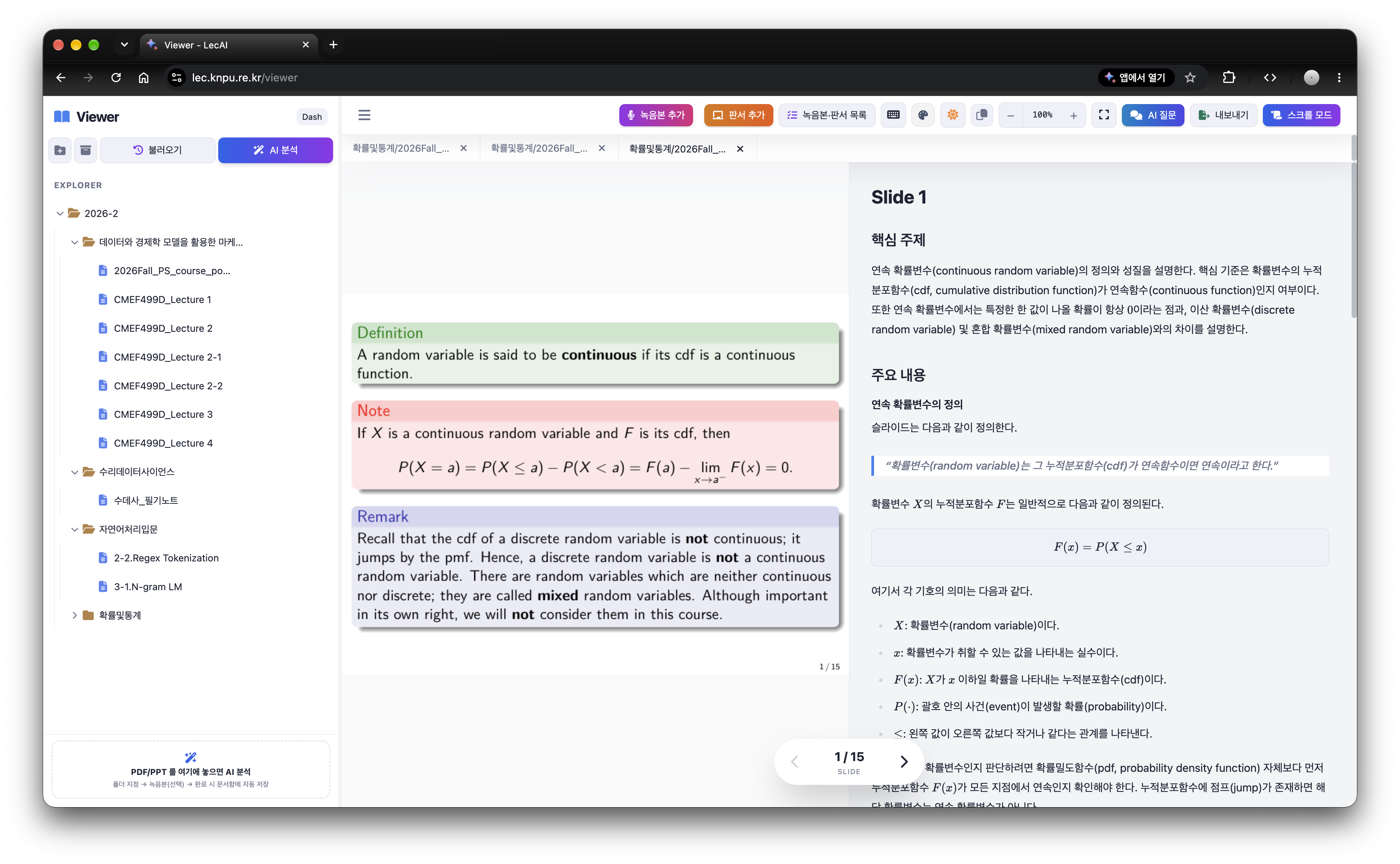
Task: Click the notes panel vertical scrollbar
Action: (x=1353, y=240)
